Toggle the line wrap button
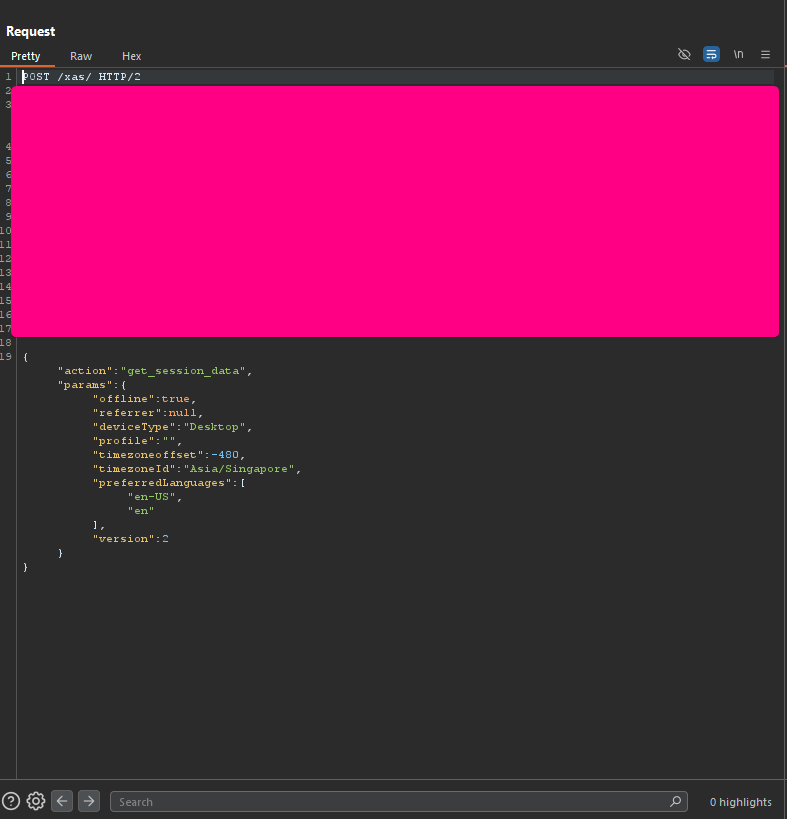The width and height of the screenshot is (787, 819). pos(711,54)
